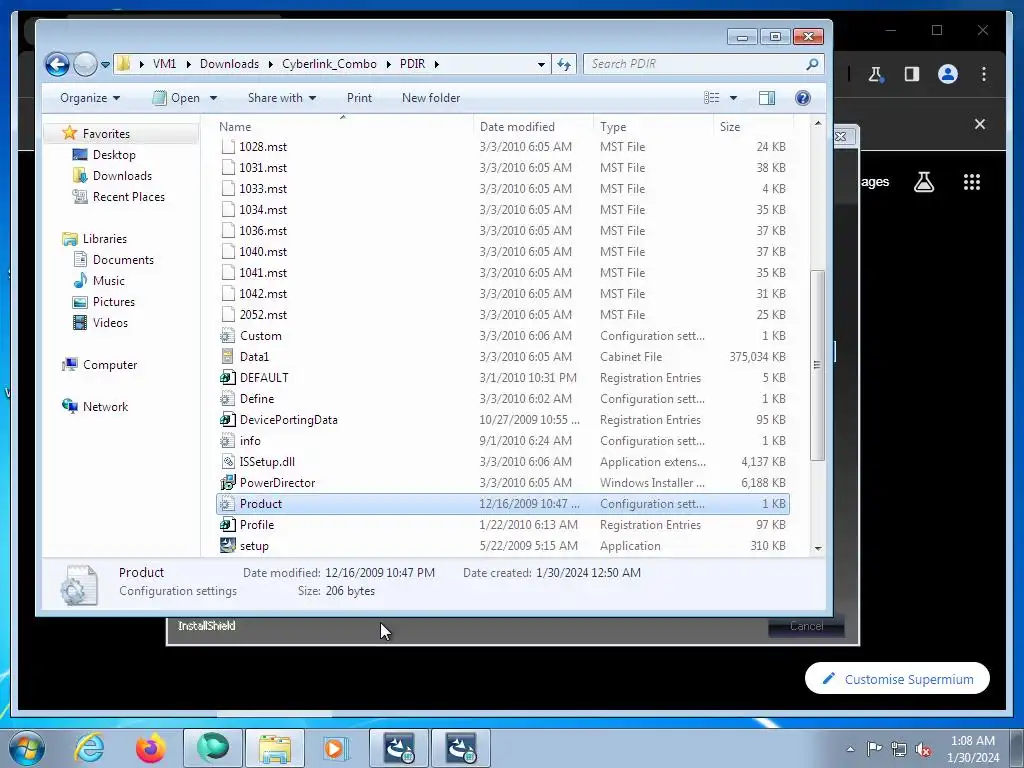1024x768 pixels.
Task: Sort files by Name column header
Action: coord(235,127)
